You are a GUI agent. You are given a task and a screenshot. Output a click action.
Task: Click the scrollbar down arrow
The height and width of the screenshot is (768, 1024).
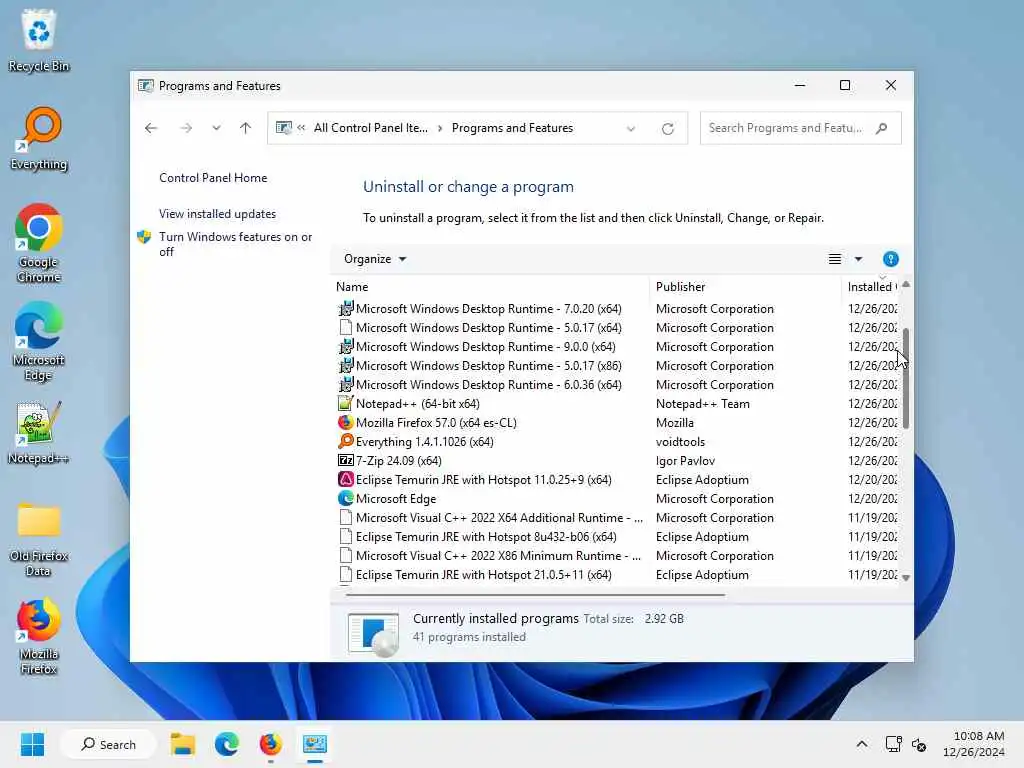click(x=906, y=577)
